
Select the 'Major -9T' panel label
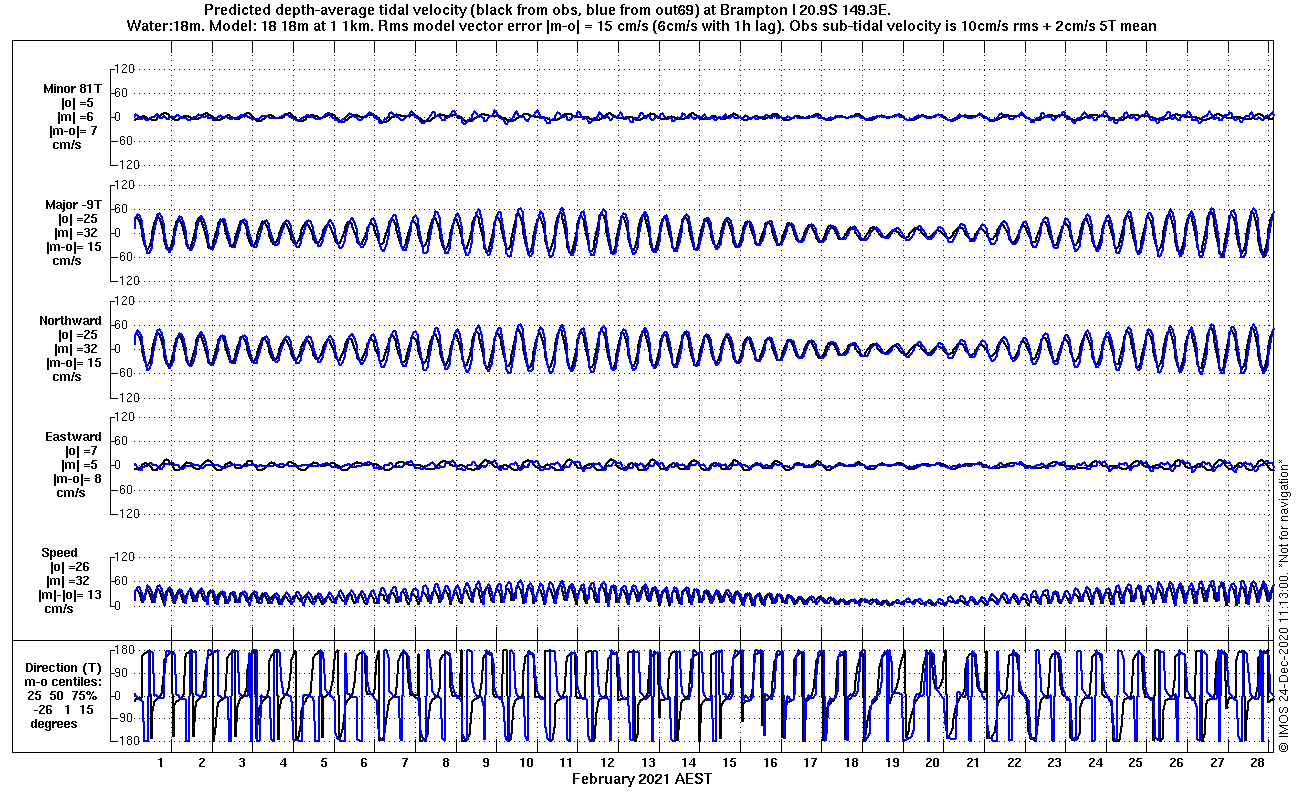point(72,205)
